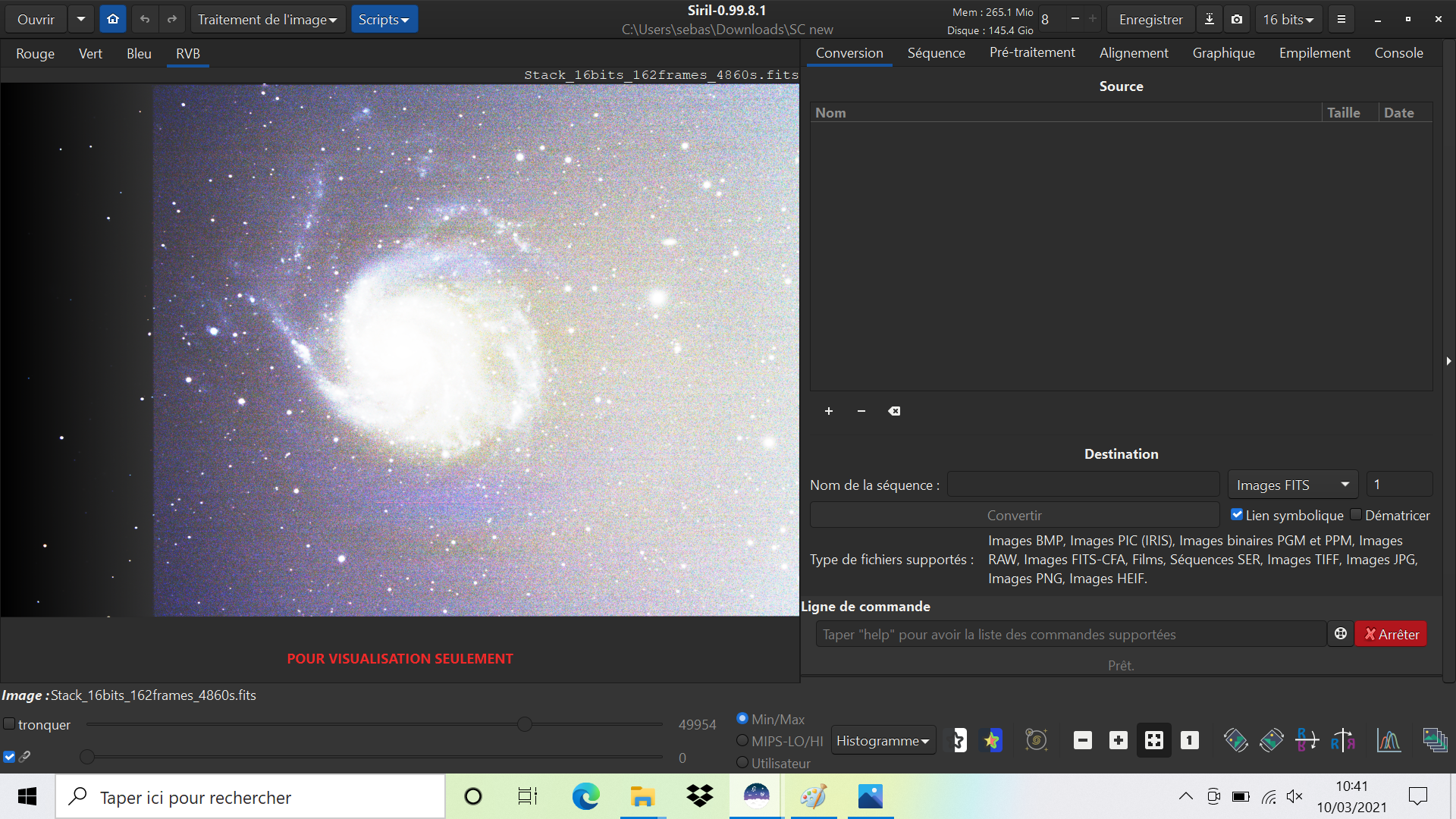Image resolution: width=1456 pixels, height=819 pixels.
Task: Take a snapshot with the camera icon
Action: pyautogui.click(x=1237, y=19)
